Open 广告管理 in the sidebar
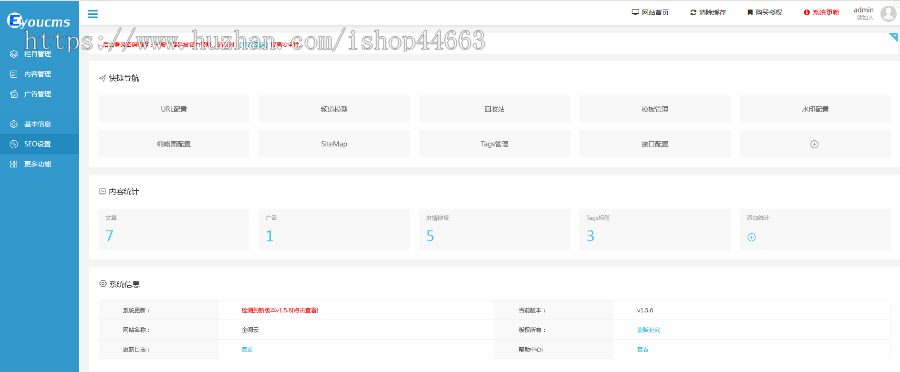Screen dimensions: 900x372 click(x=39, y=94)
